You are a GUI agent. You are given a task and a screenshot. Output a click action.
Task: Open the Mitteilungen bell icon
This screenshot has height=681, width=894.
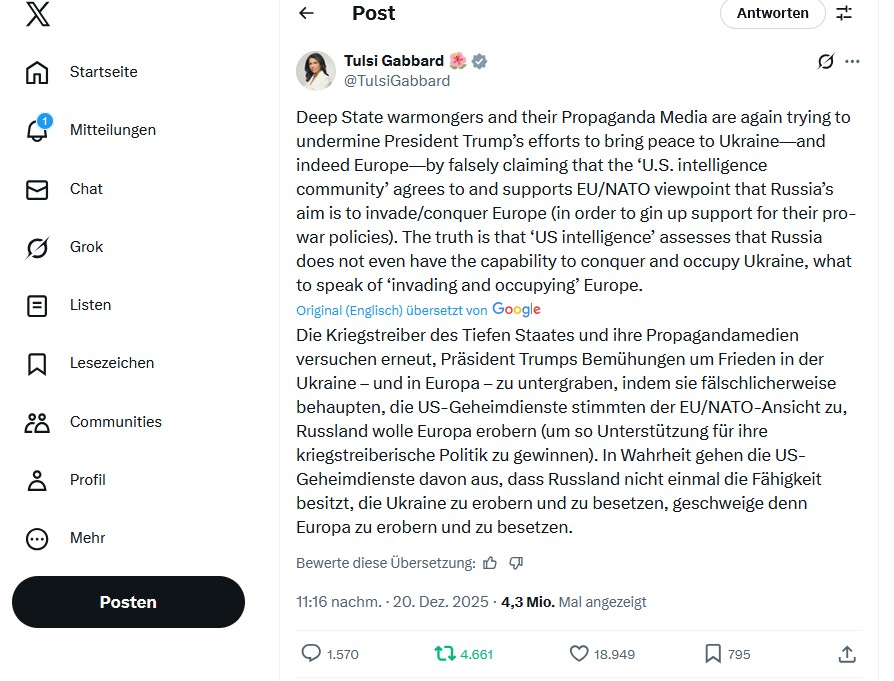coord(37,130)
